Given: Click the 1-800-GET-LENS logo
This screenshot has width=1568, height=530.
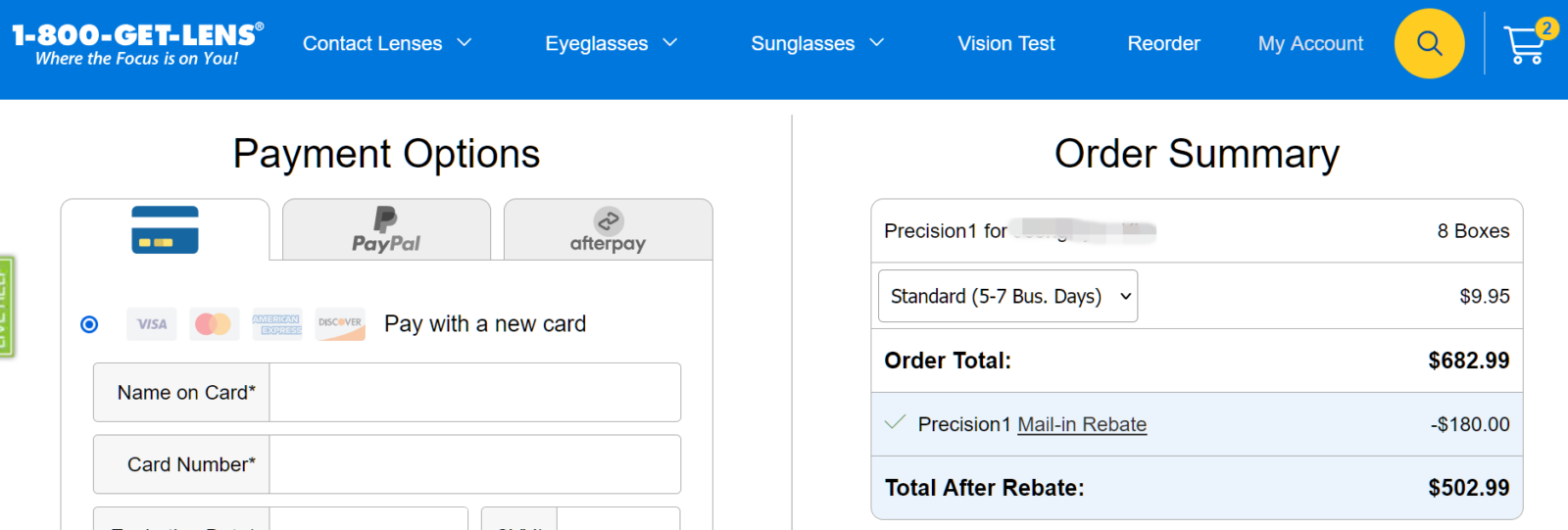Looking at the screenshot, I should (x=138, y=44).
